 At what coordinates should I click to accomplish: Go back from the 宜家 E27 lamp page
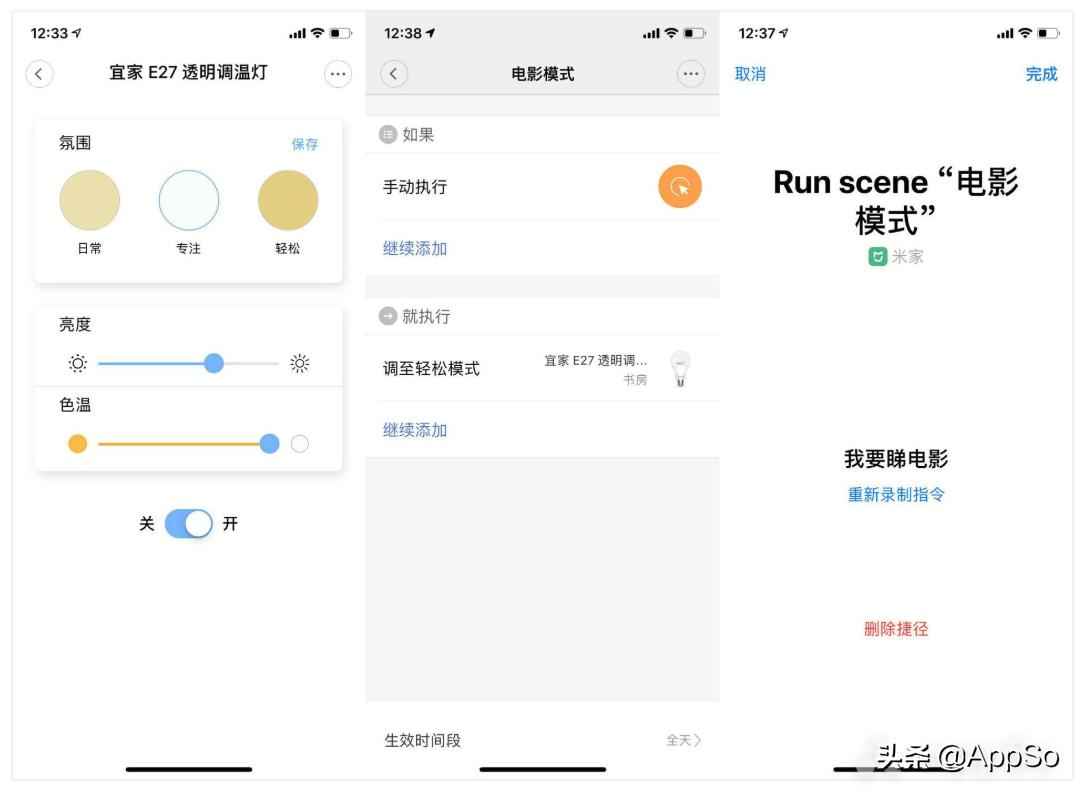click(39, 73)
